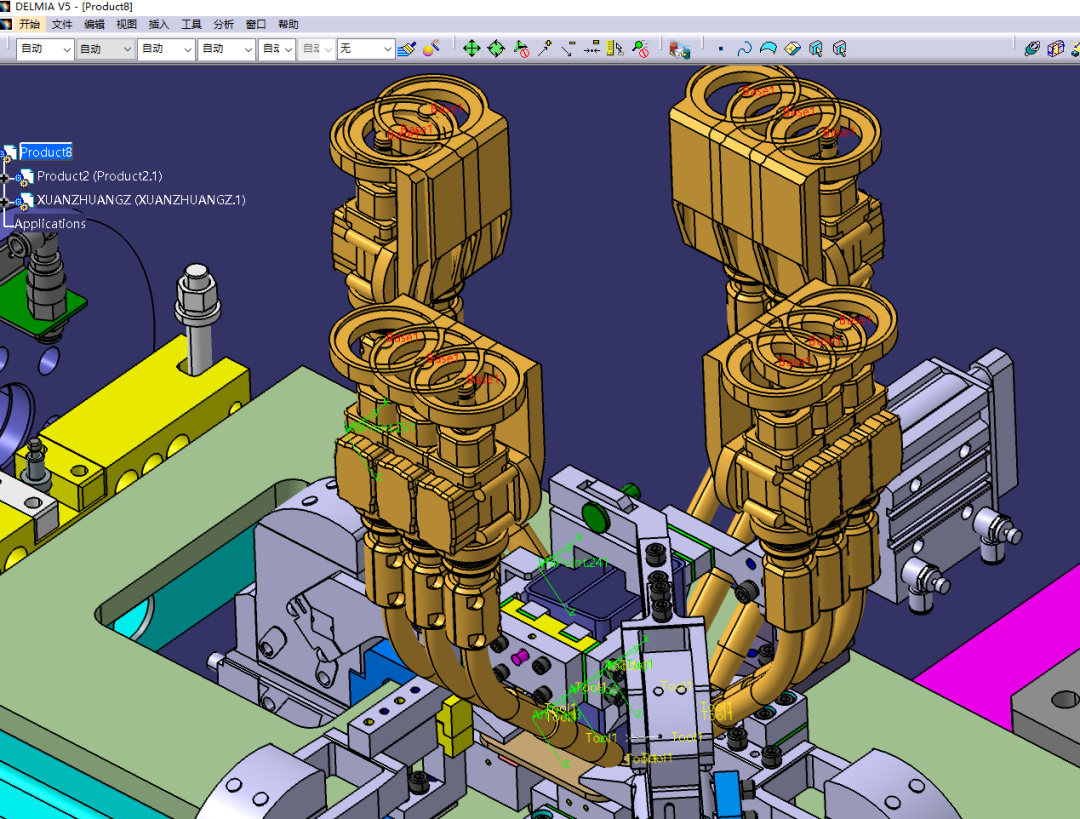Image resolution: width=1080 pixels, height=819 pixels.
Task: Open the 工具 (Tools) menu
Action: click(191, 24)
